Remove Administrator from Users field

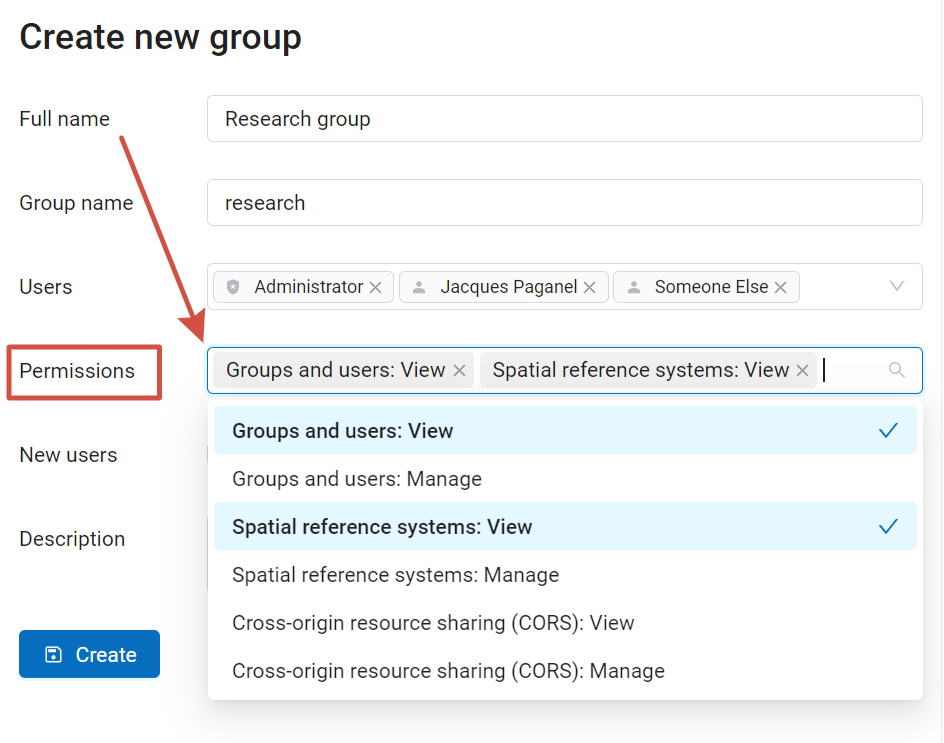click(x=376, y=287)
